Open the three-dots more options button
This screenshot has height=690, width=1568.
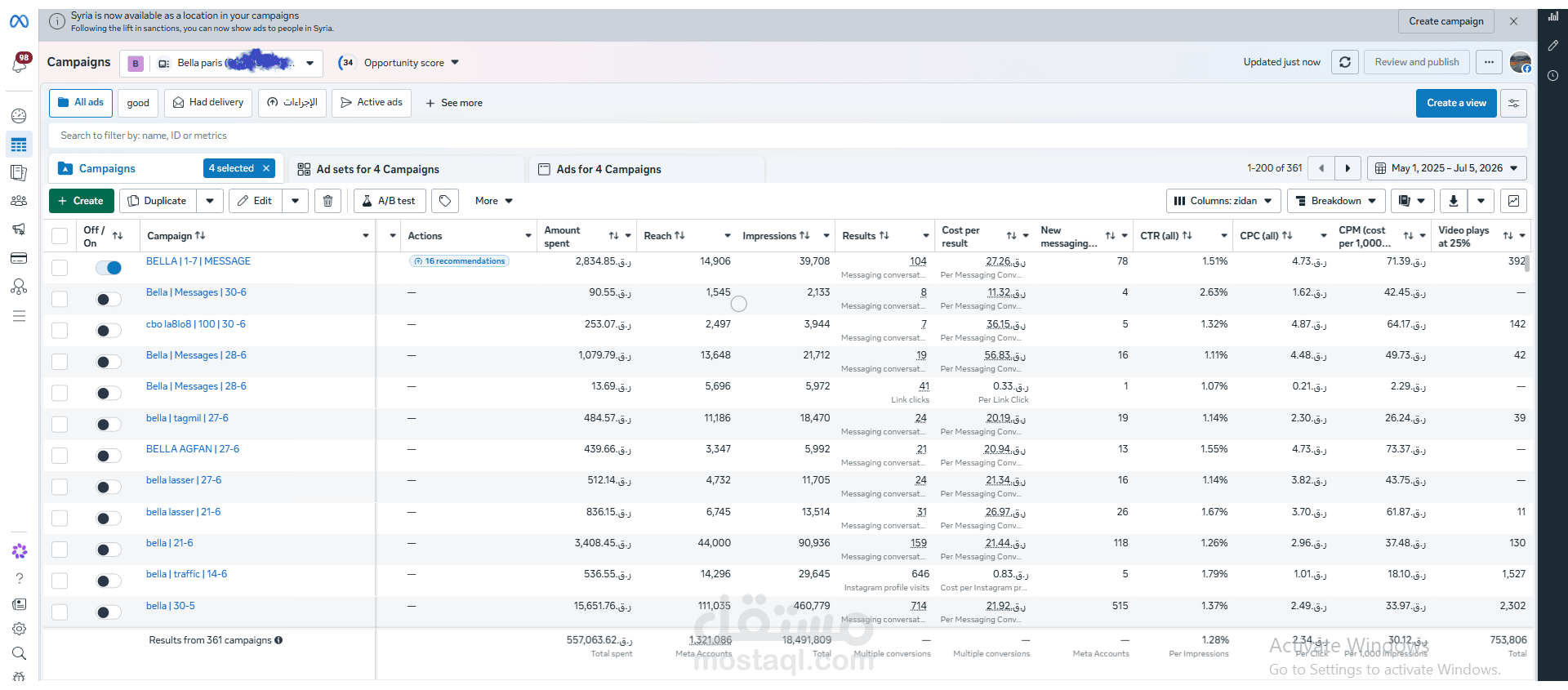1489,62
